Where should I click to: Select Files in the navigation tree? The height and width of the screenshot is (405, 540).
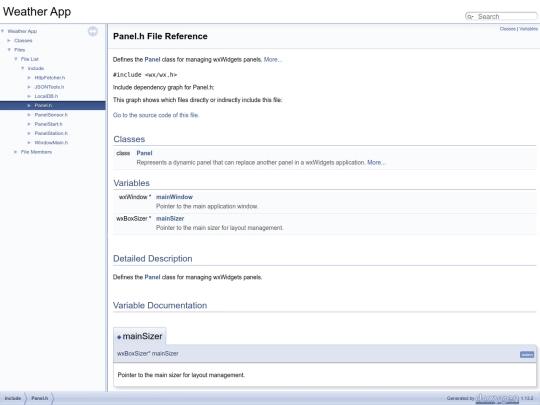pyautogui.click(x=20, y=50)
